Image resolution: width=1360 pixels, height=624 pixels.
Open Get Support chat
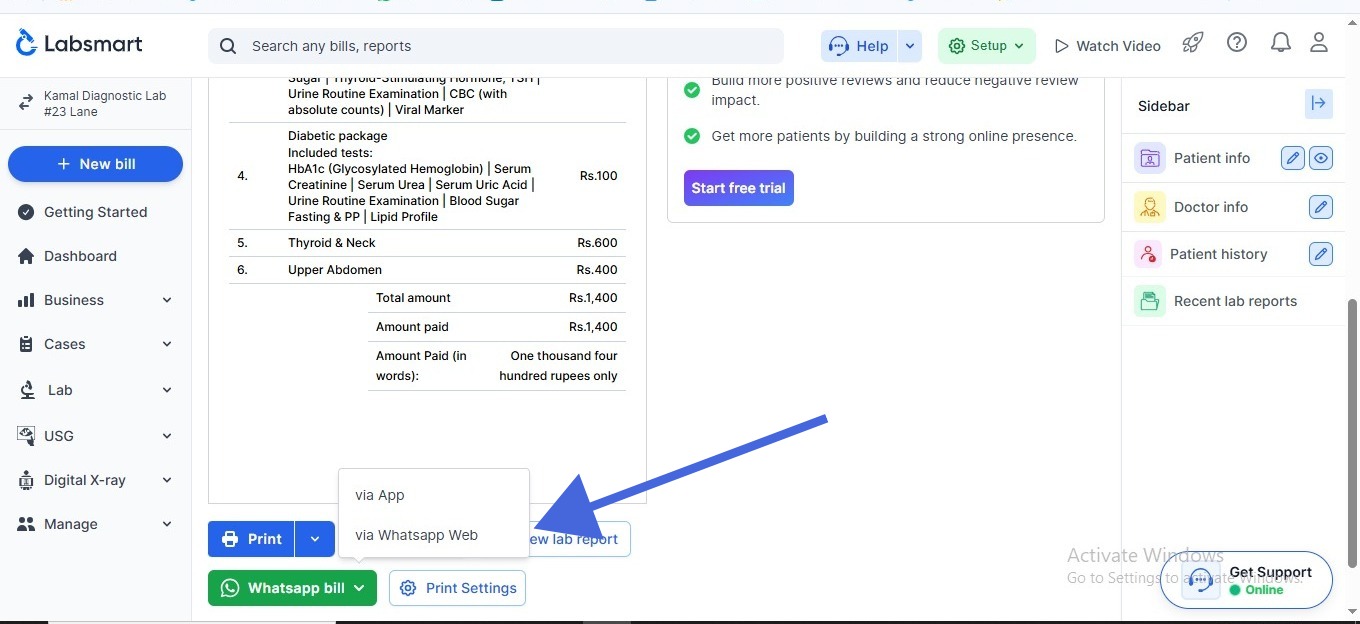point(1246,580)
